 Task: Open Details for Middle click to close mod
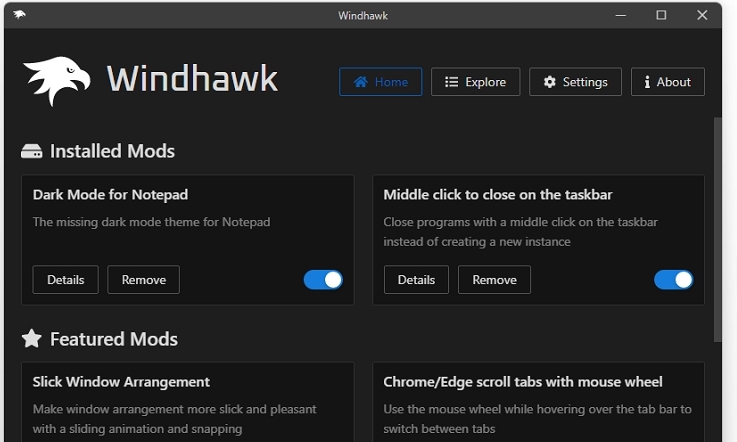click(x=416, y=280)
